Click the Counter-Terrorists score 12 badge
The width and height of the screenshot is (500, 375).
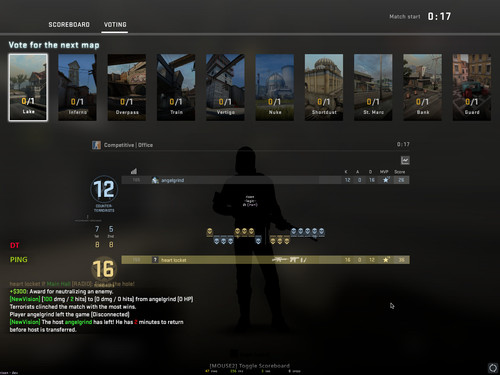point(104,189)
